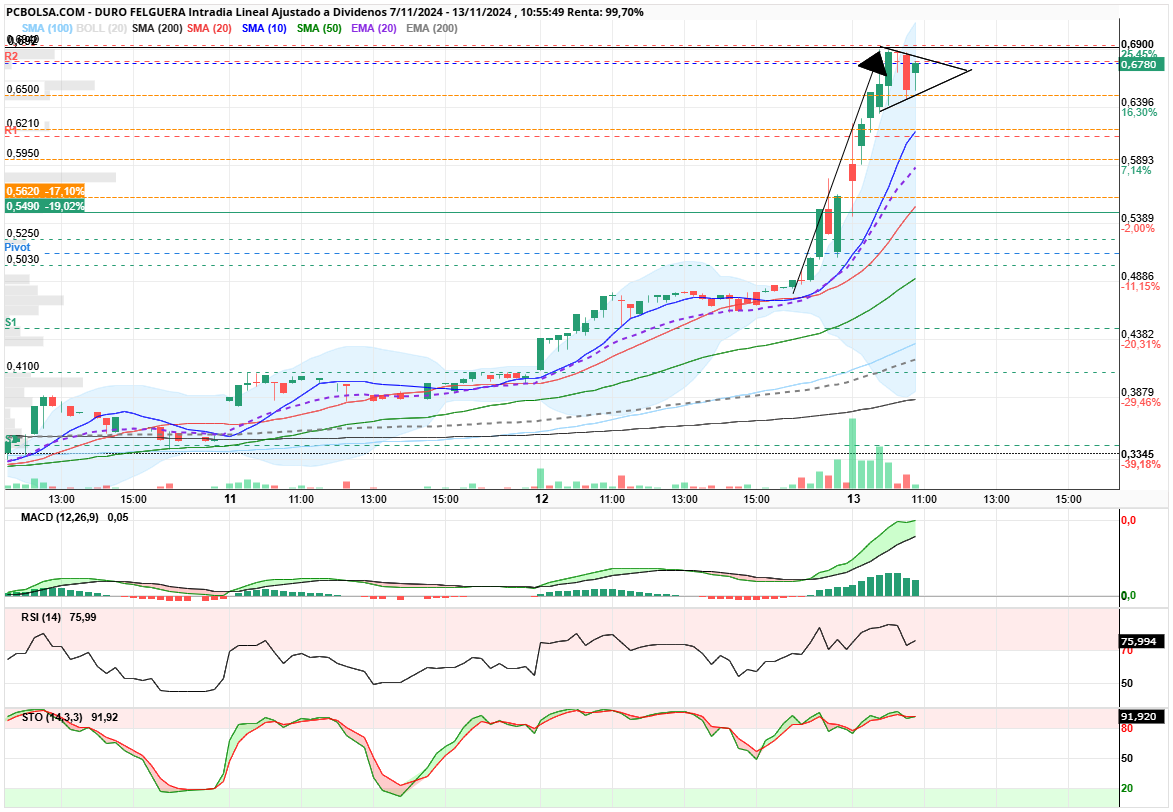Image resolution: width=1173 pixels, height=812 pixels.
Task: Click the blue Pivot level label
Action: coord(18,248)
